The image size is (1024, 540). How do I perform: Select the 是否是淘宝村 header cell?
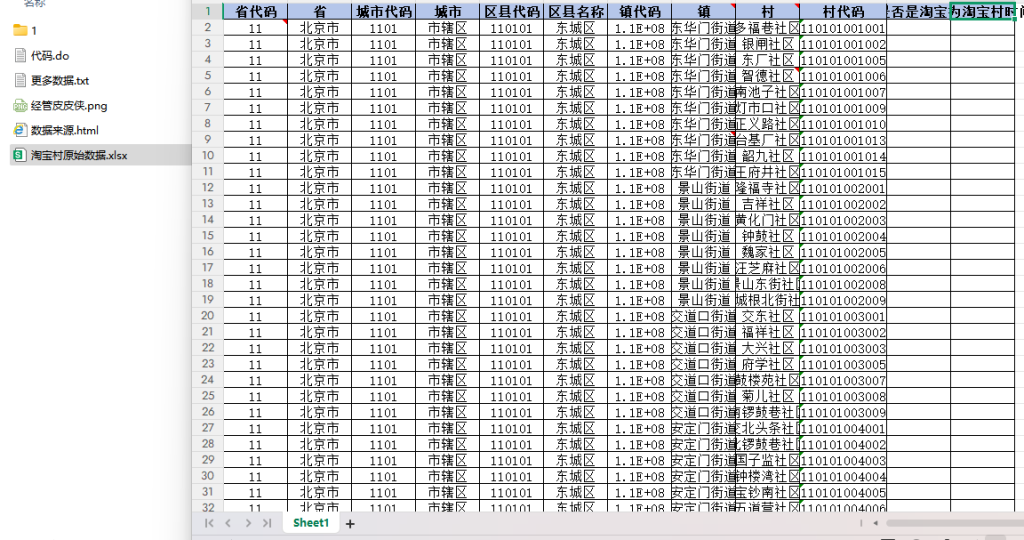(x=918, y=12)
